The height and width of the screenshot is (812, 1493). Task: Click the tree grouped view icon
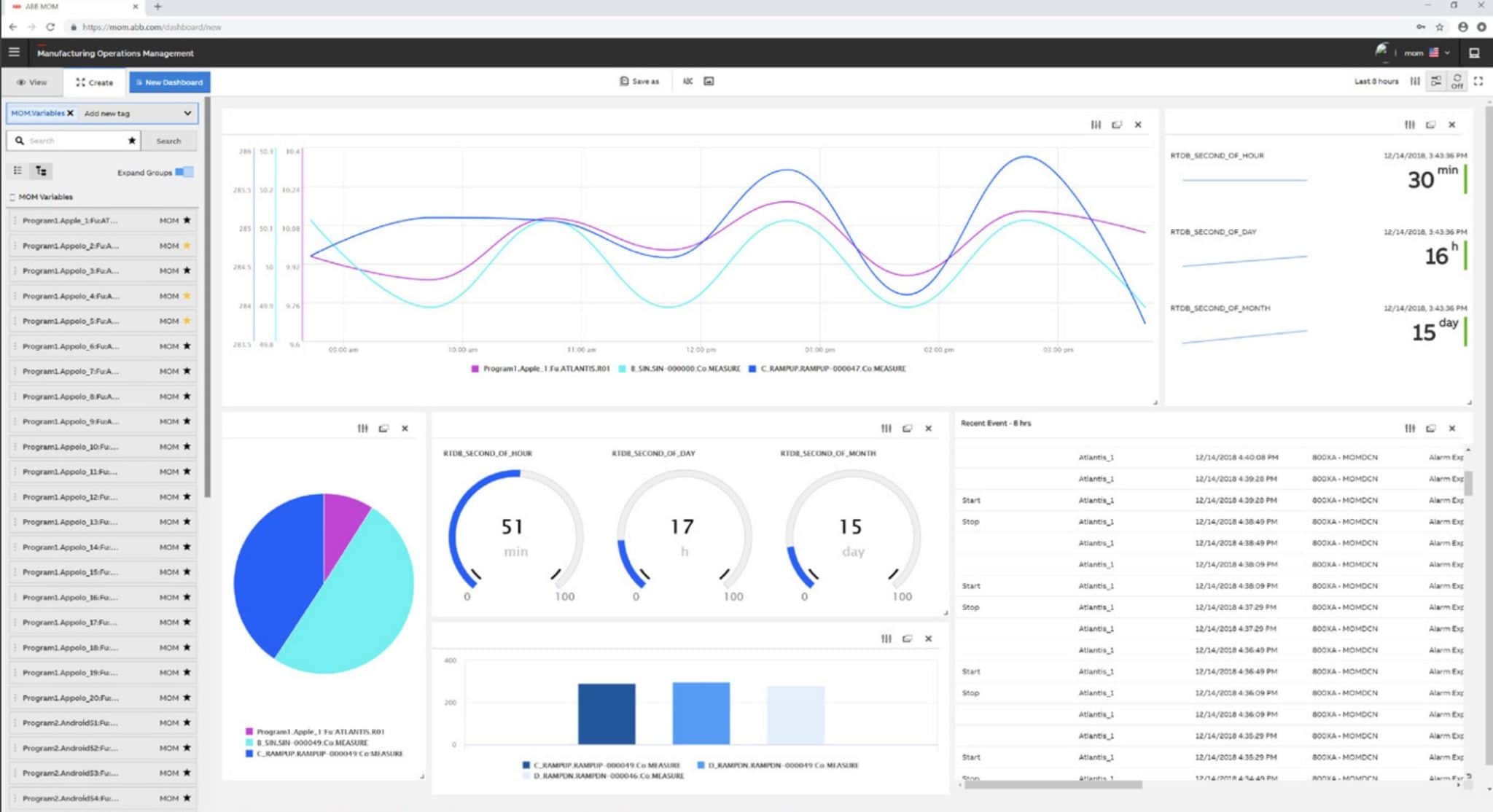coord(41,171)
